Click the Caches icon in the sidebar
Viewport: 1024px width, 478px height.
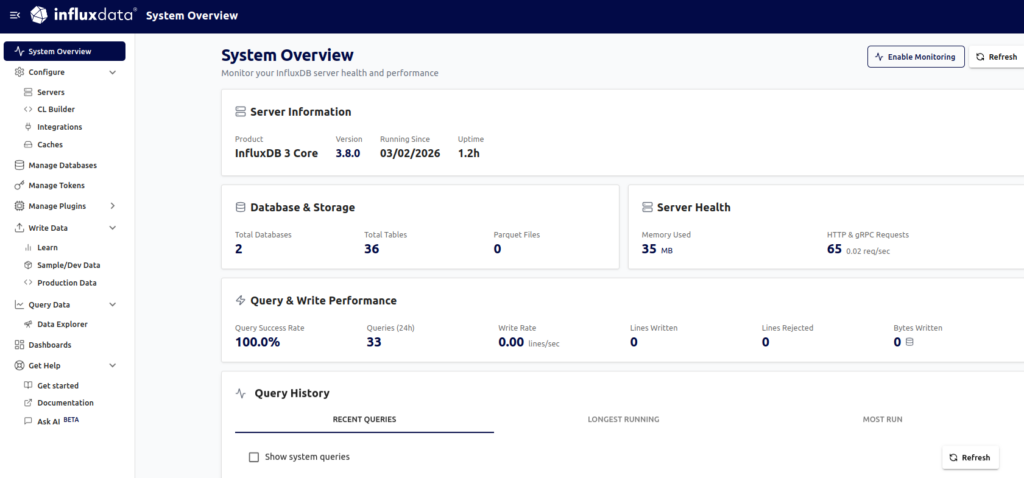click(28, 145)
